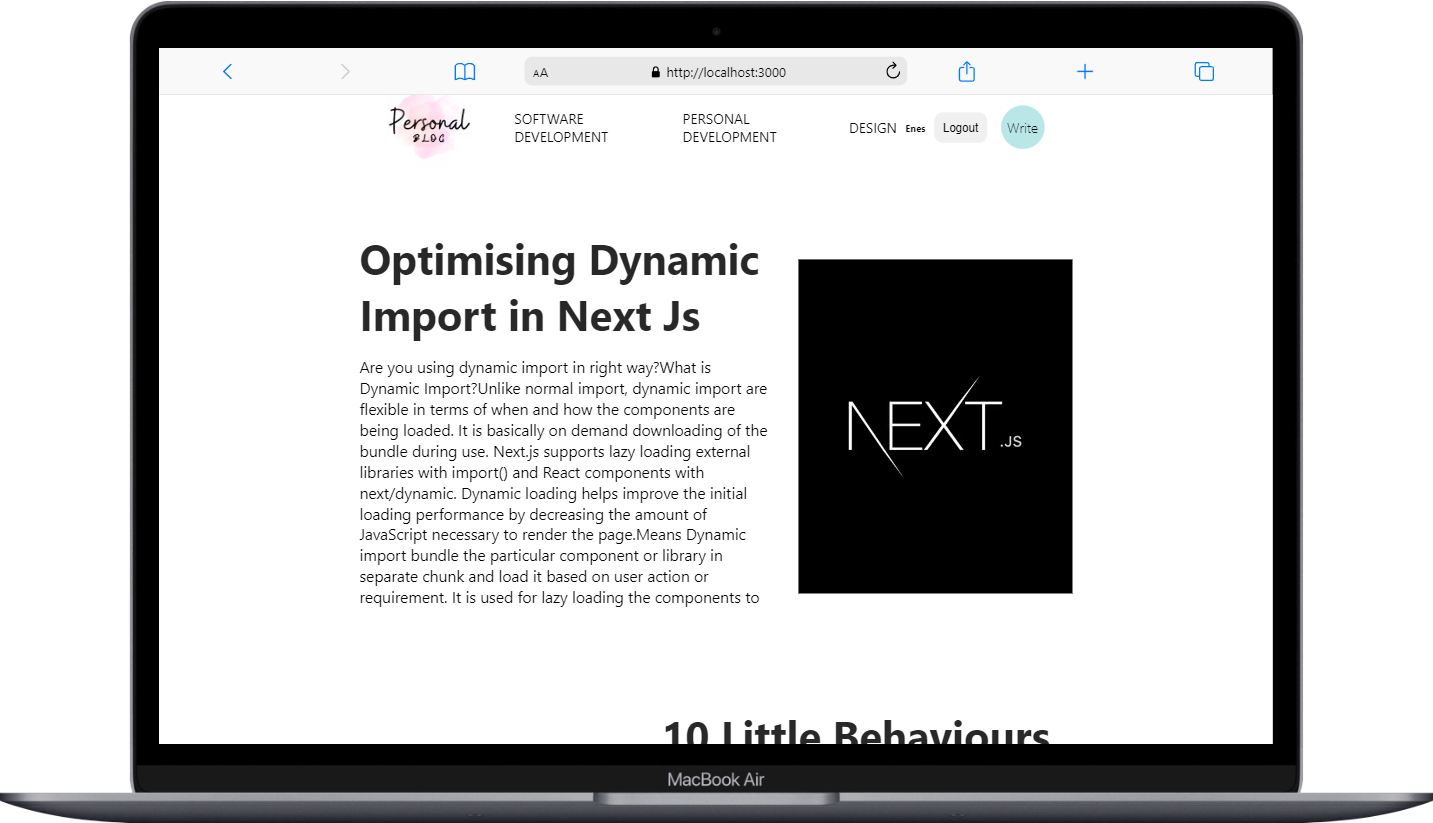Open the bookmarks book icon
1433x823 pixels.
tap(465, 72)
